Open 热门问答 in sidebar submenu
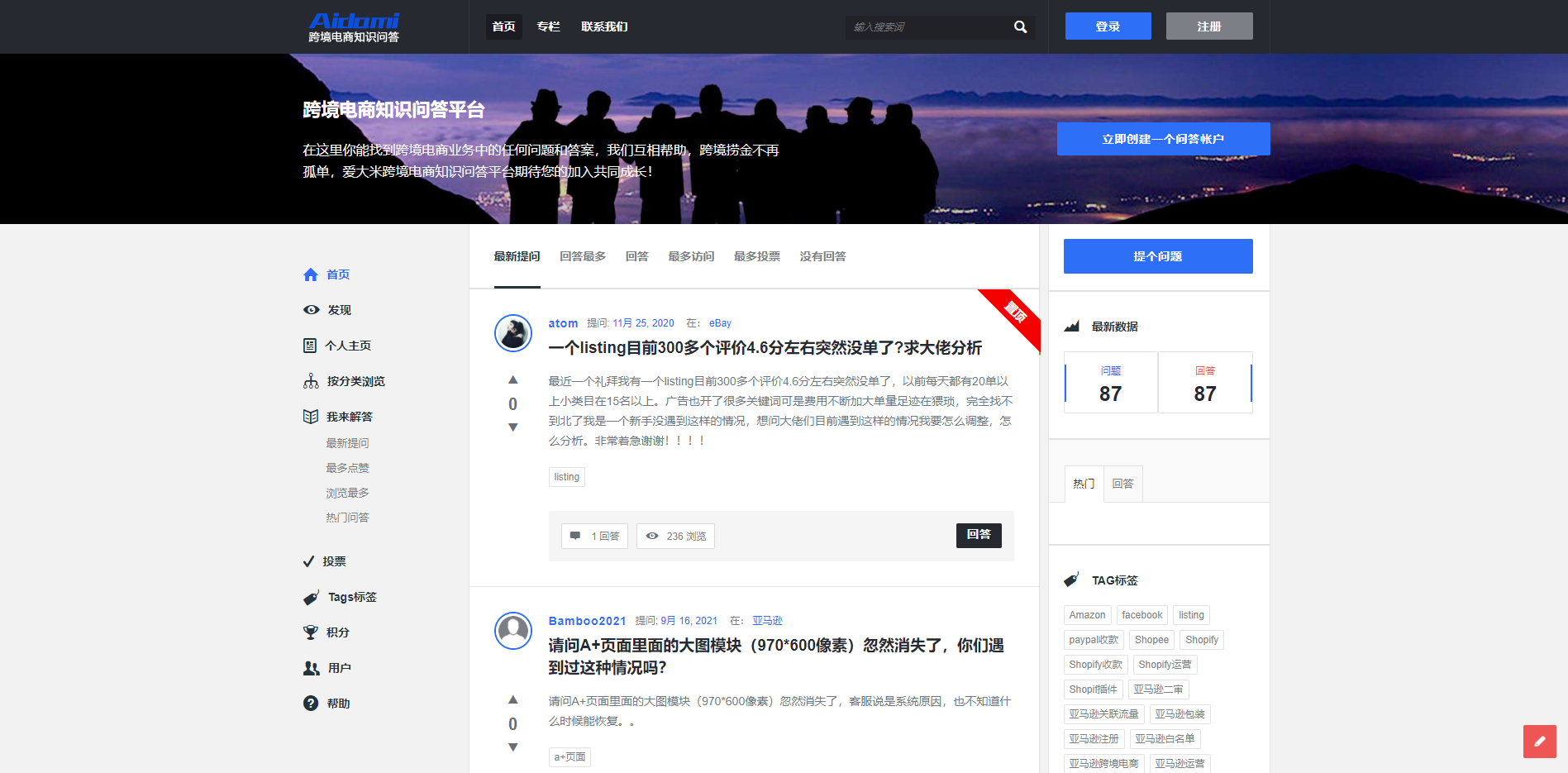1568x773 pixels. coord(348,518)
